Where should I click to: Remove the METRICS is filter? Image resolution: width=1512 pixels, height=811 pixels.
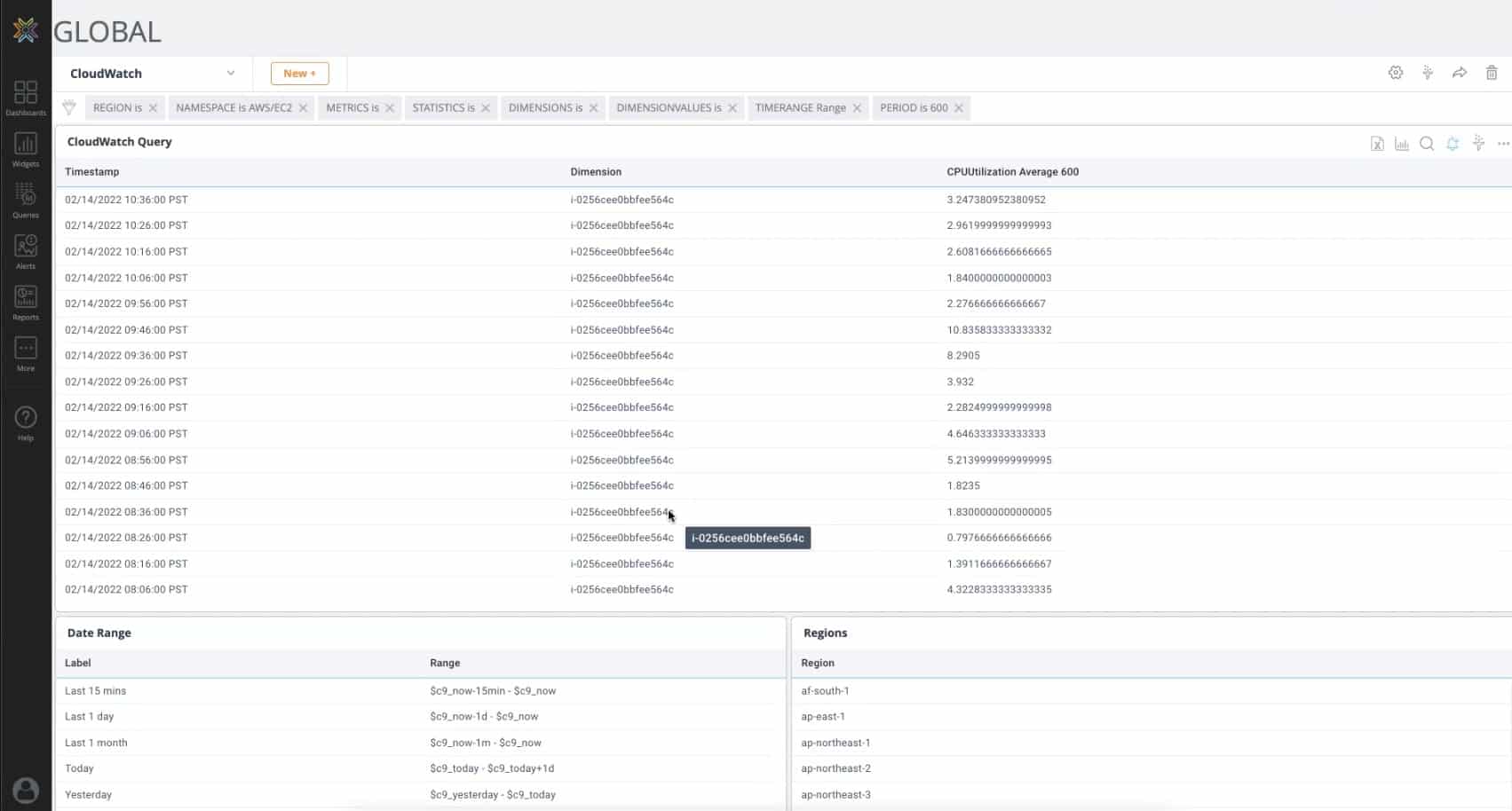[390, 108]
